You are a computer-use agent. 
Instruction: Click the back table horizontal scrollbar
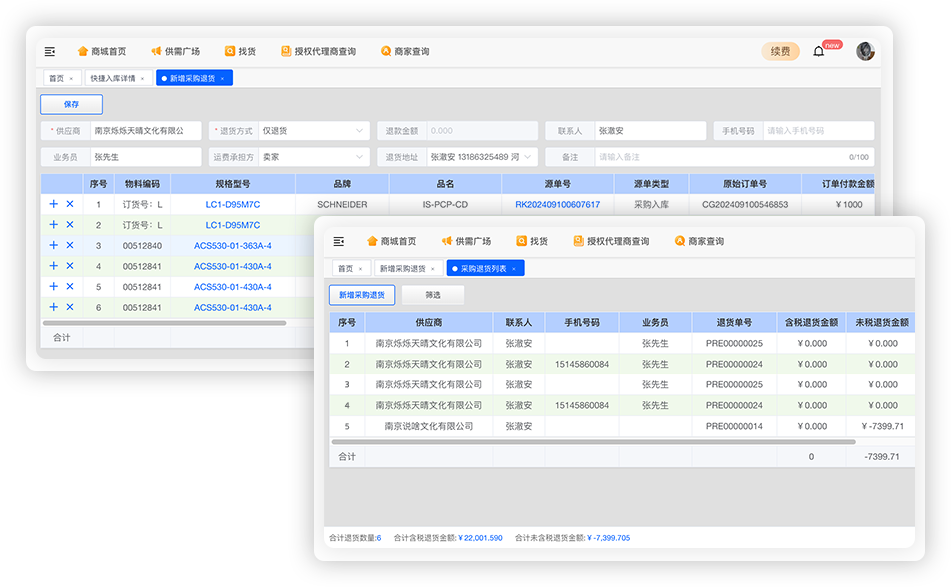coord(164,323)
